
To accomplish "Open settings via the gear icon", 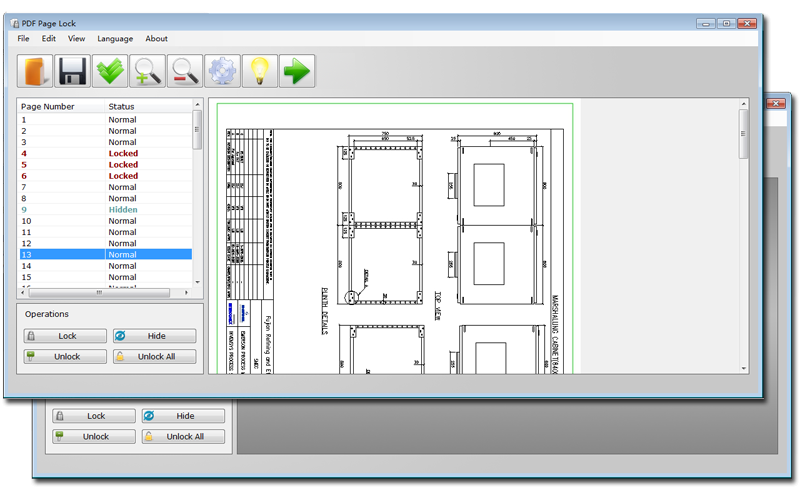I will pyautogui.click(x=222, y=71).
